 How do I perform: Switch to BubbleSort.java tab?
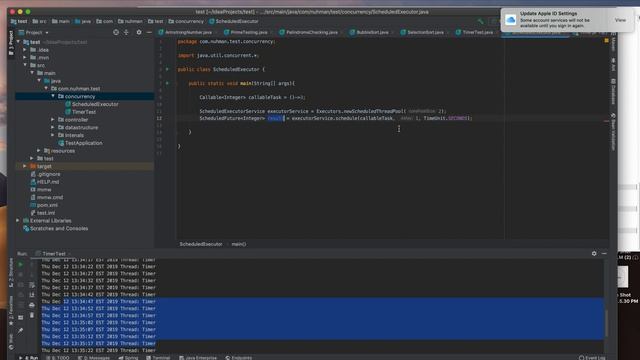coord(371,32)
